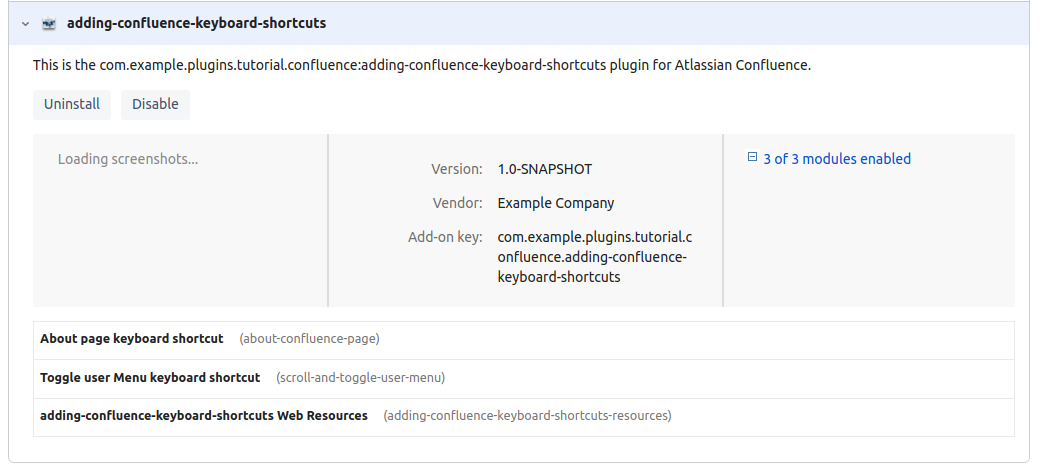1043x468 pixels.
Task: Click the 'Vendor:' label
Action: click(x=458, y=203)
